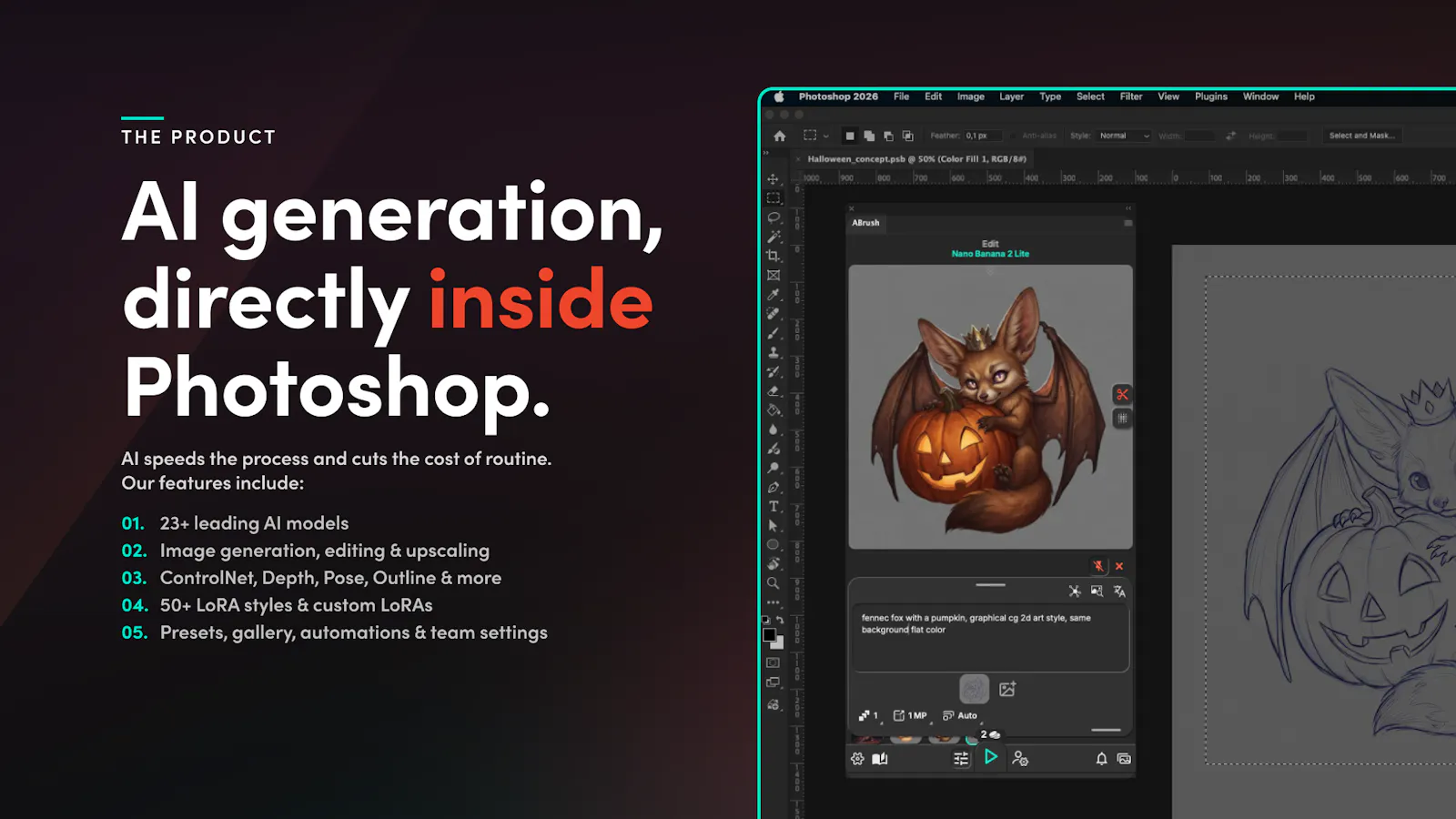Select the Zoom tool
Viewport: 1456px width, 819px height.
tap(773, 583)
